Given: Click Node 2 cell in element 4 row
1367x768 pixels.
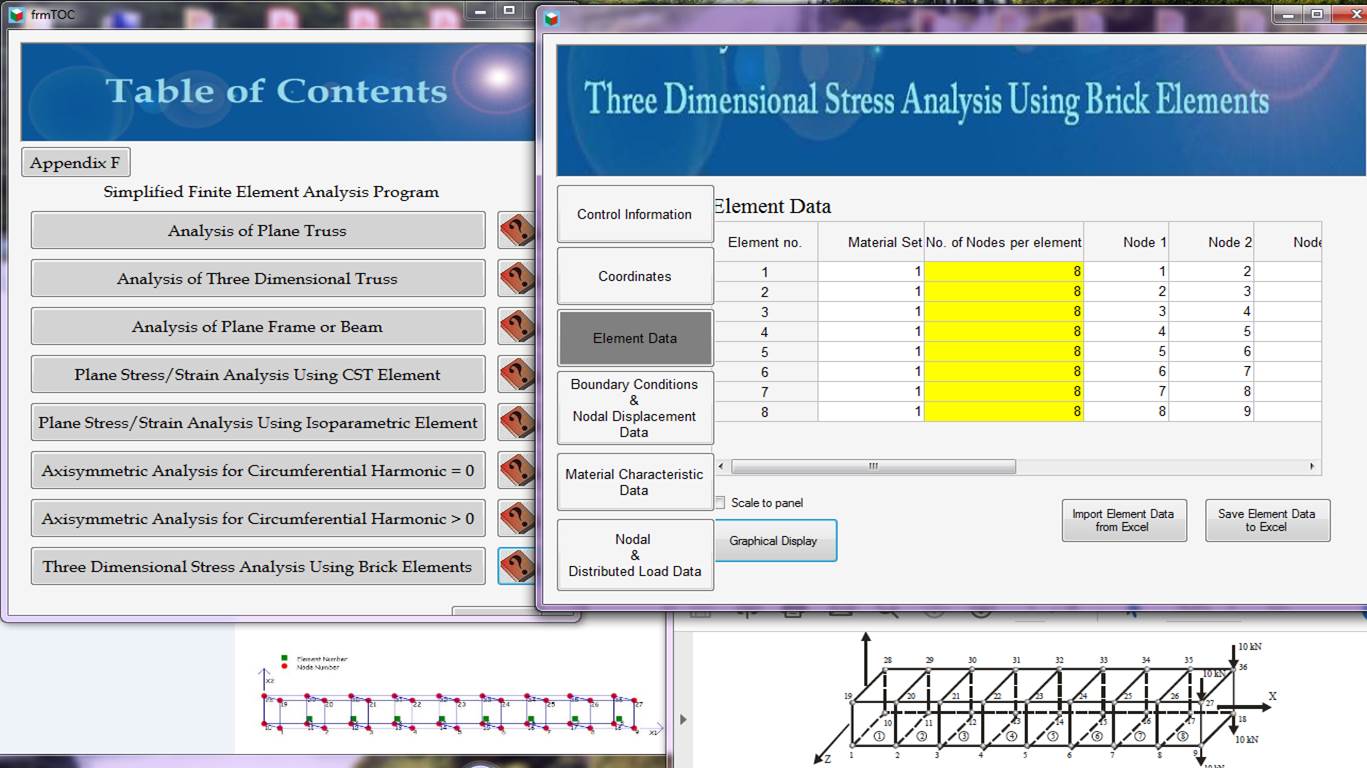Looking at the screenshot, I should [x=1211, y=332].
